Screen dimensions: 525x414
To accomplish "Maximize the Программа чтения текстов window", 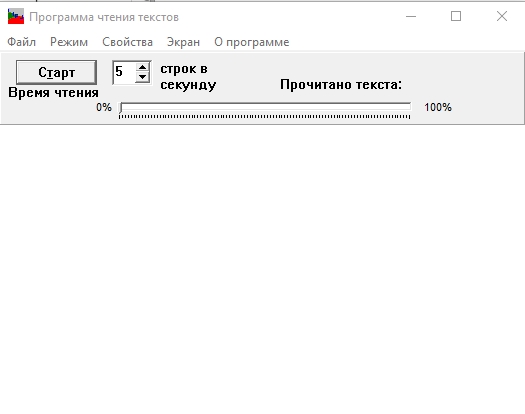I will click(456, 16).
